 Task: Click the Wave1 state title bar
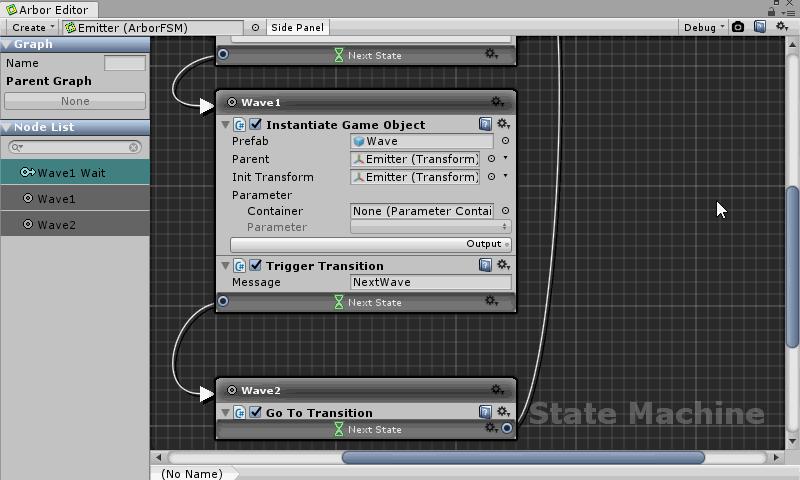(366, 103)
